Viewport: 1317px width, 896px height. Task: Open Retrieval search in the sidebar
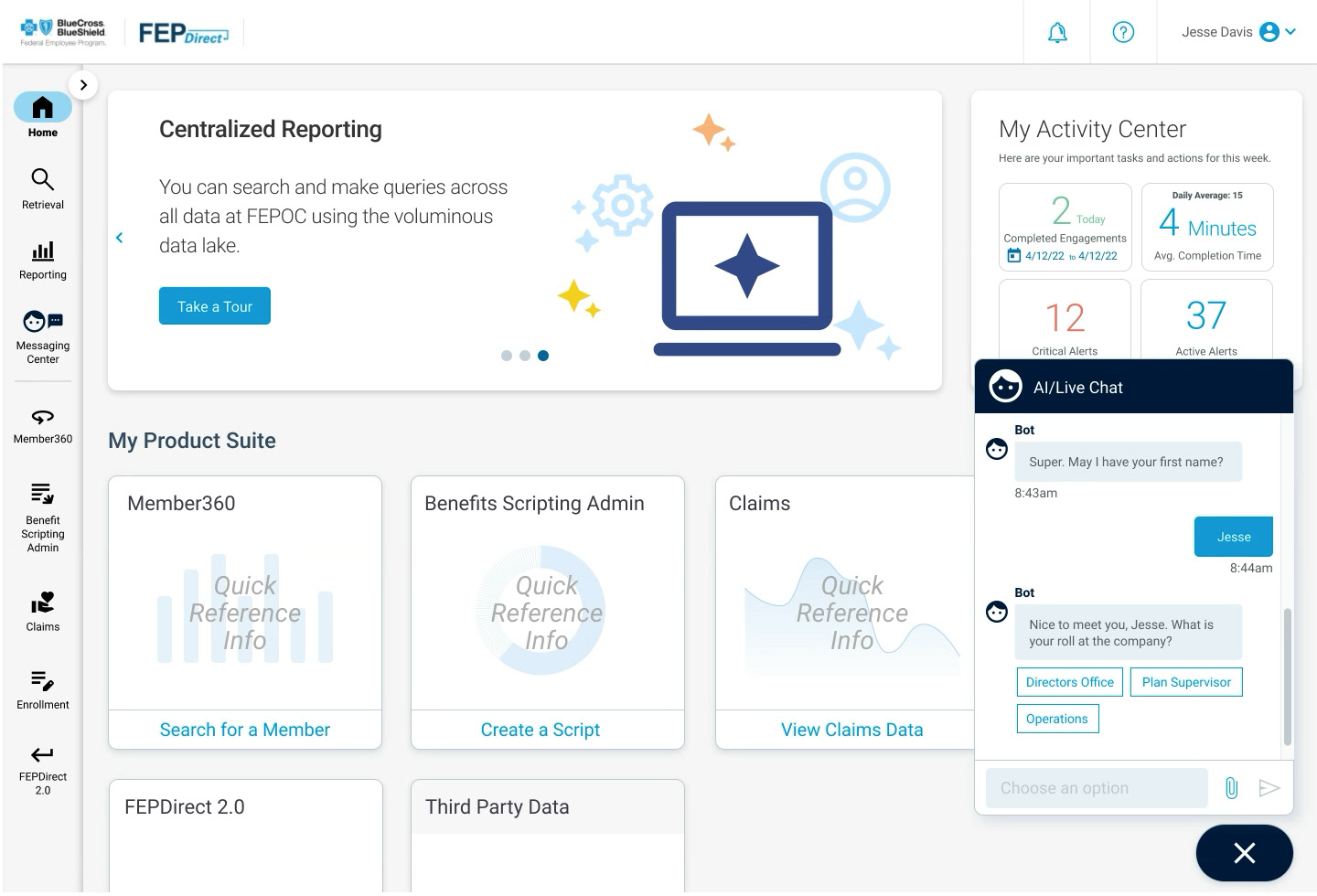pos(43,189)
